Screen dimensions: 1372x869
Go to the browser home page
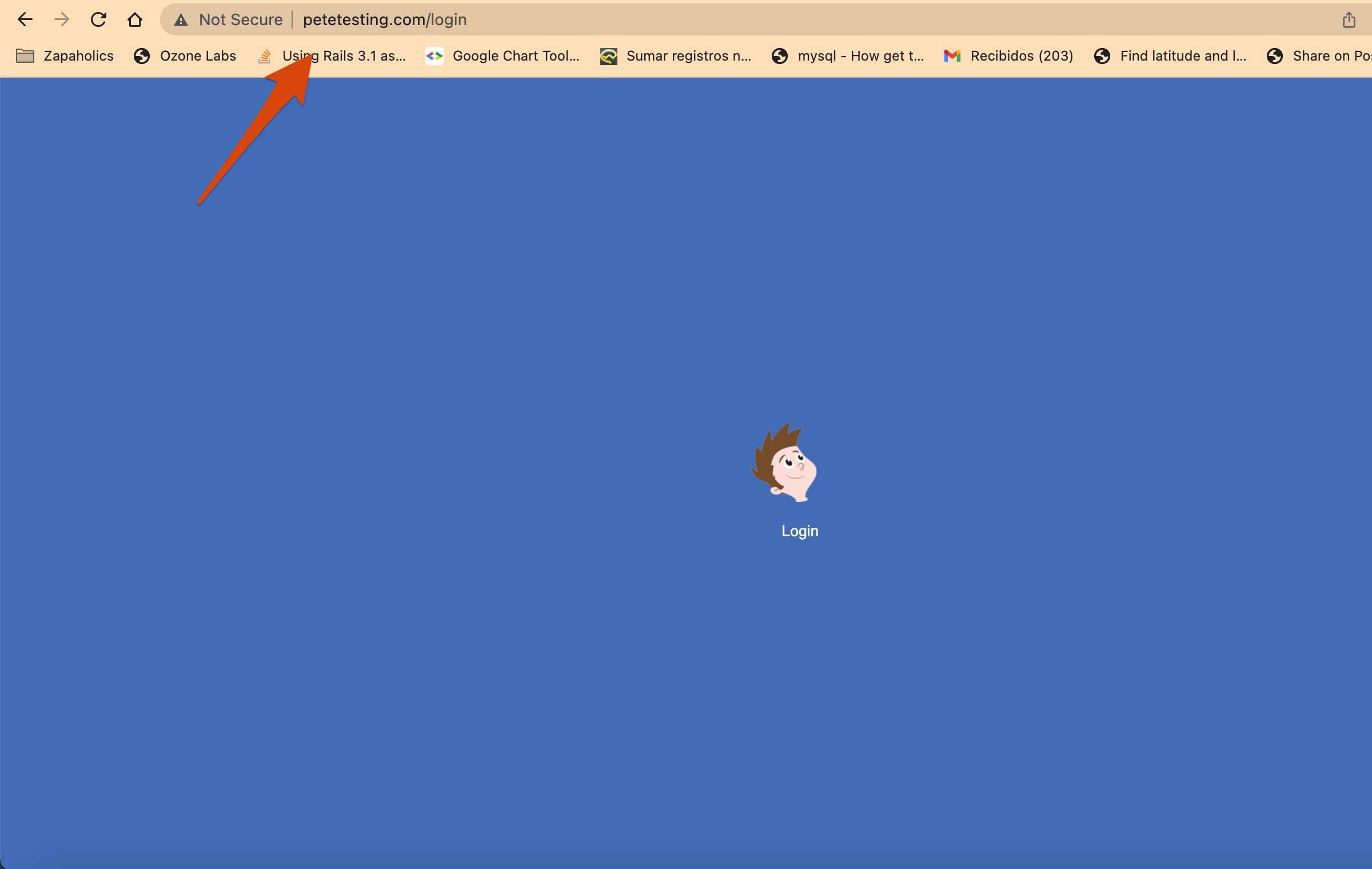pos(135,19)
